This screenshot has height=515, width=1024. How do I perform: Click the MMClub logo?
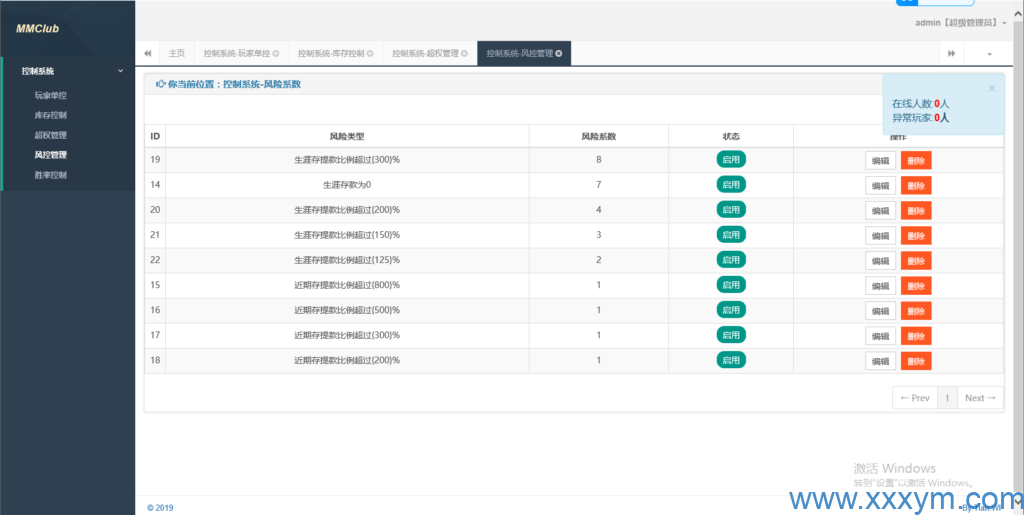tap(38, 28)
